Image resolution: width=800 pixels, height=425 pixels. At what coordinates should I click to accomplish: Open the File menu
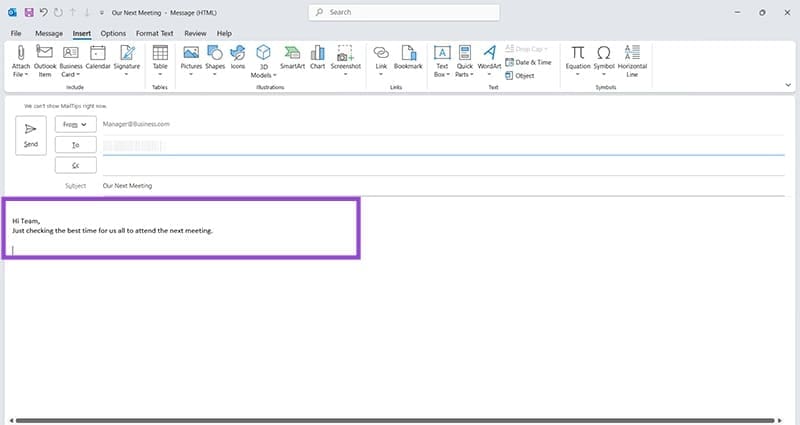click(16, 33)
